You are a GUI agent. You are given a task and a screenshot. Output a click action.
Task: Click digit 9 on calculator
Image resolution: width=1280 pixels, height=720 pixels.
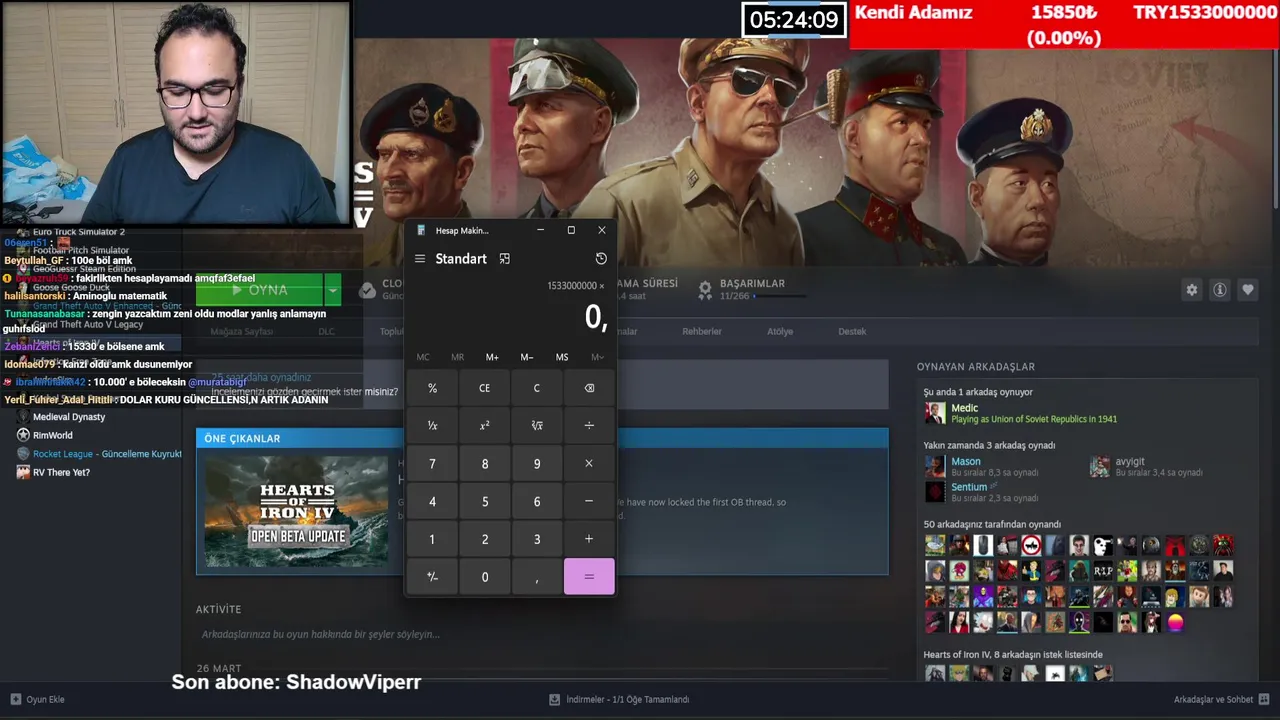(x=537, y=464)
